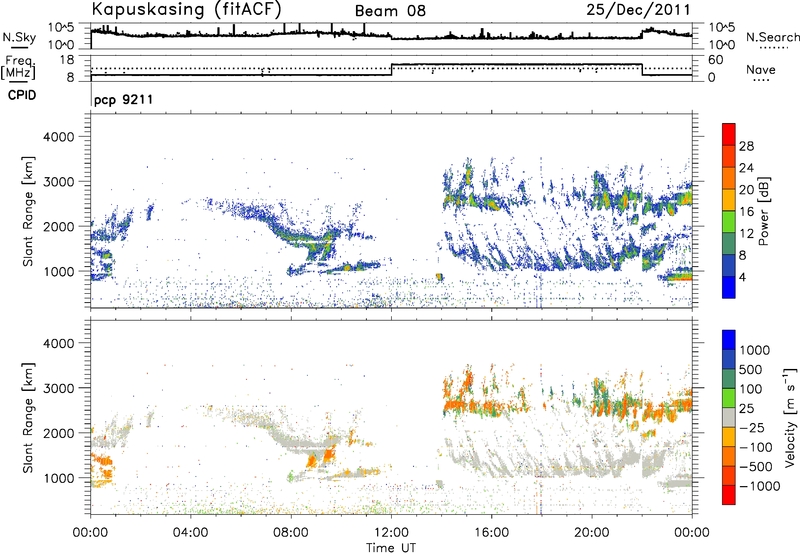
Task: Click the "-25" value on velocity colorbar
Action: [753, 428]
